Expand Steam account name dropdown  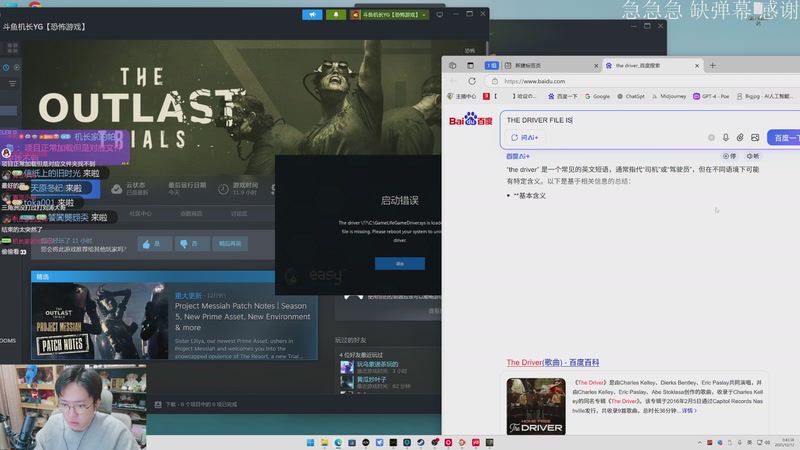(x=389, y=15)
